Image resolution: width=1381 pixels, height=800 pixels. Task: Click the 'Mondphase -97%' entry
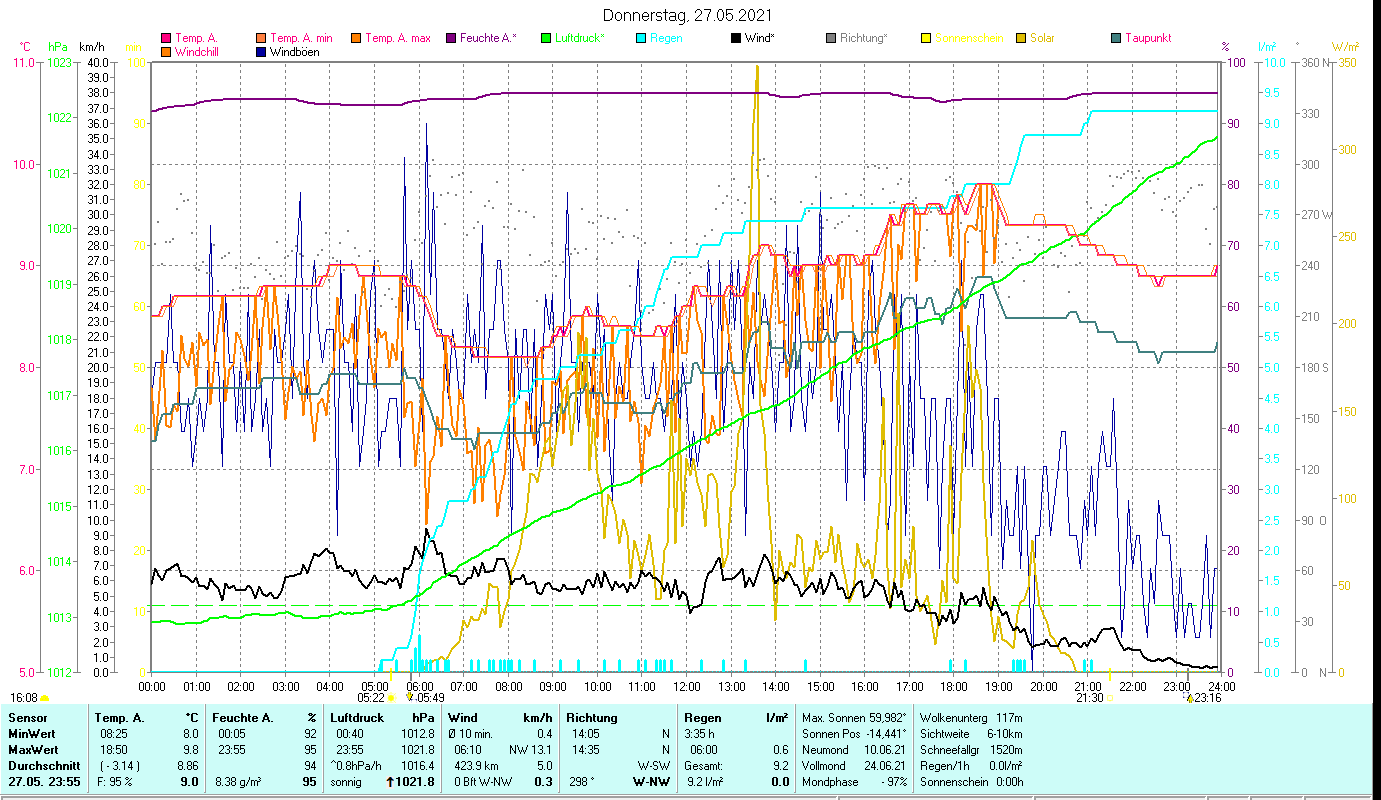854,782
